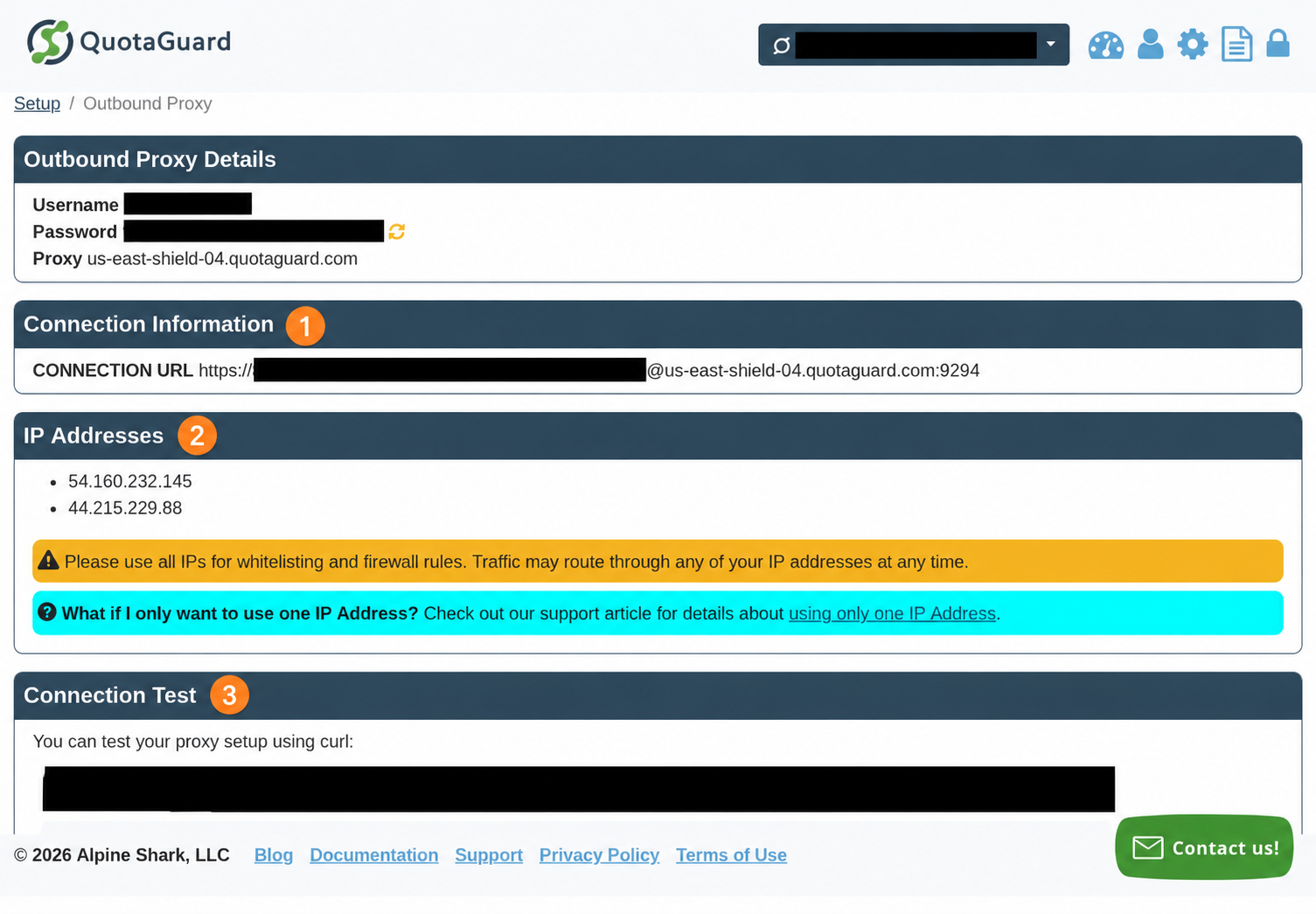This screenshot has width=1316, height=914.
Task: Open the document page icon
Action: [x=1236, y=44]
